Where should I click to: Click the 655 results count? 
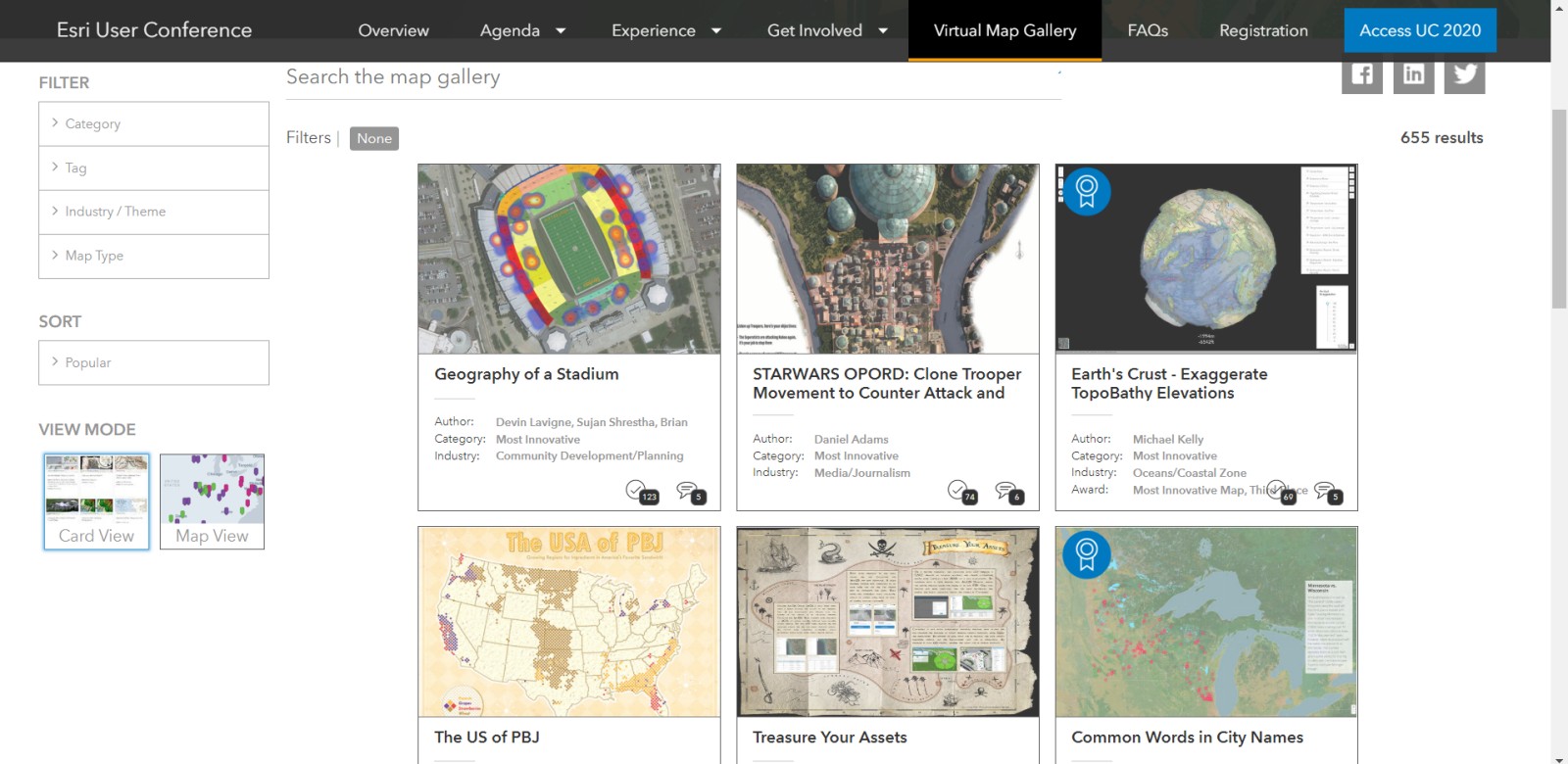pyautogui.click(x=1442, y=138)
